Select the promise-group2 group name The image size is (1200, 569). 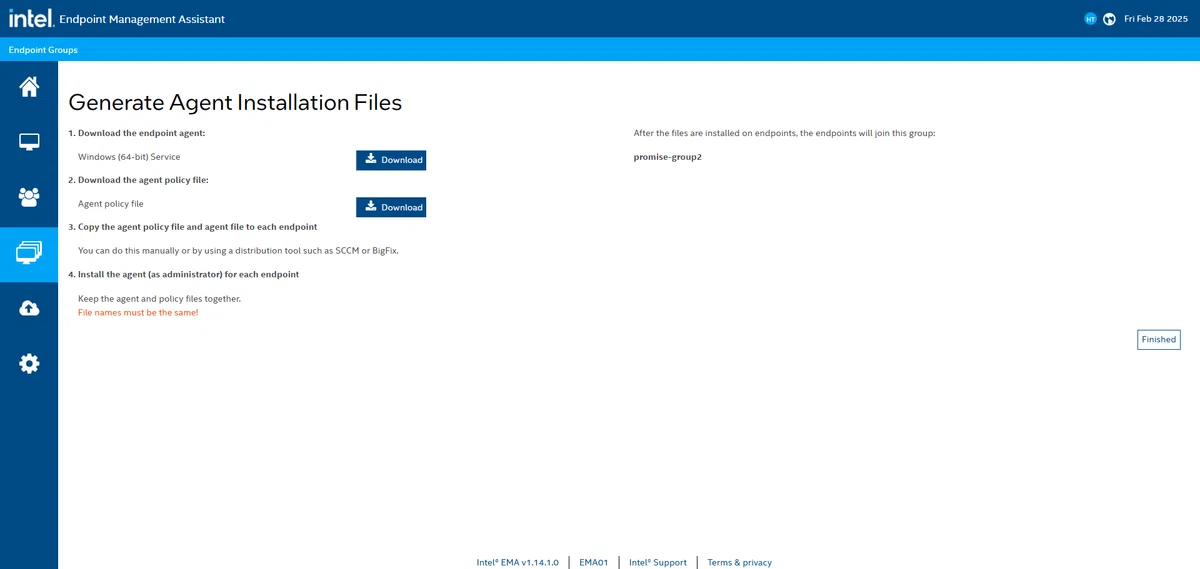(x=668, y=157)
